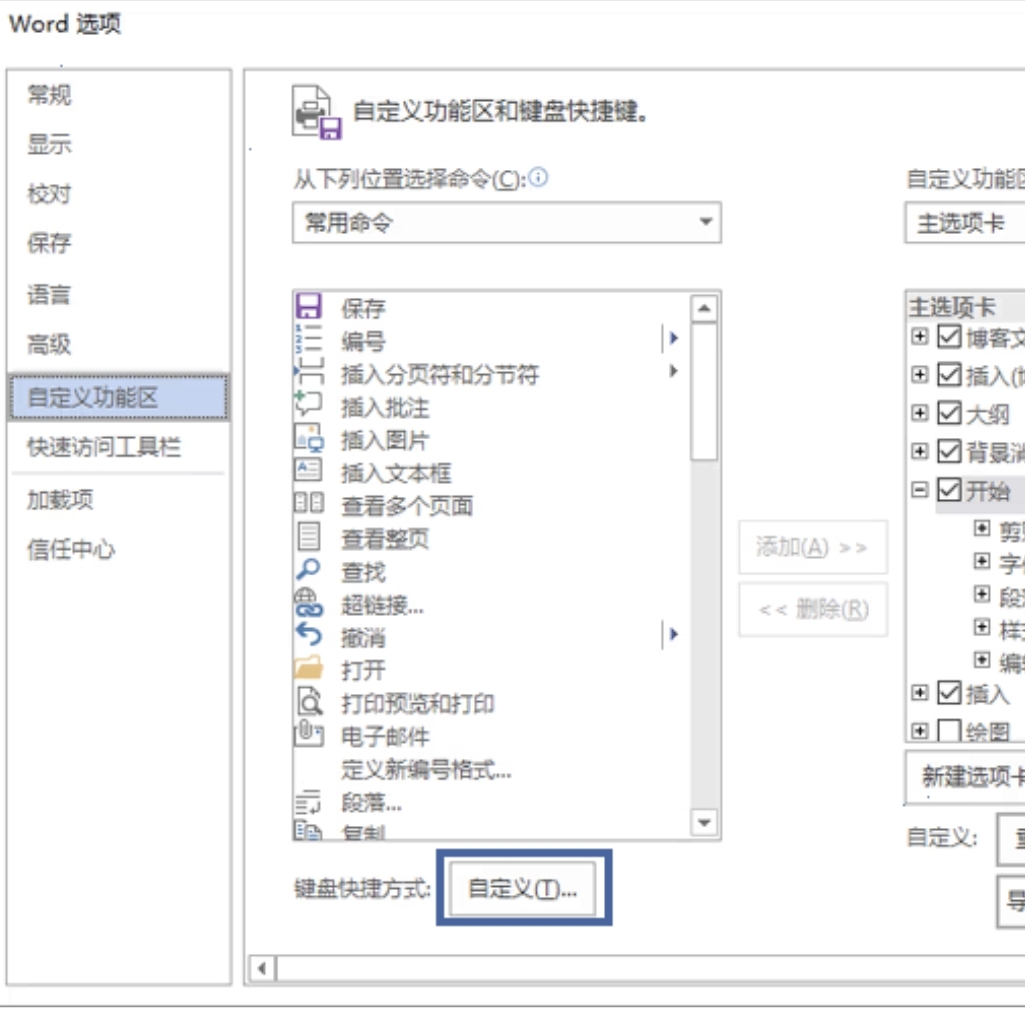Click the 插入分页符和分节符 page break icon
This screenshot has width=1025, height=1032.
(308, 372)
